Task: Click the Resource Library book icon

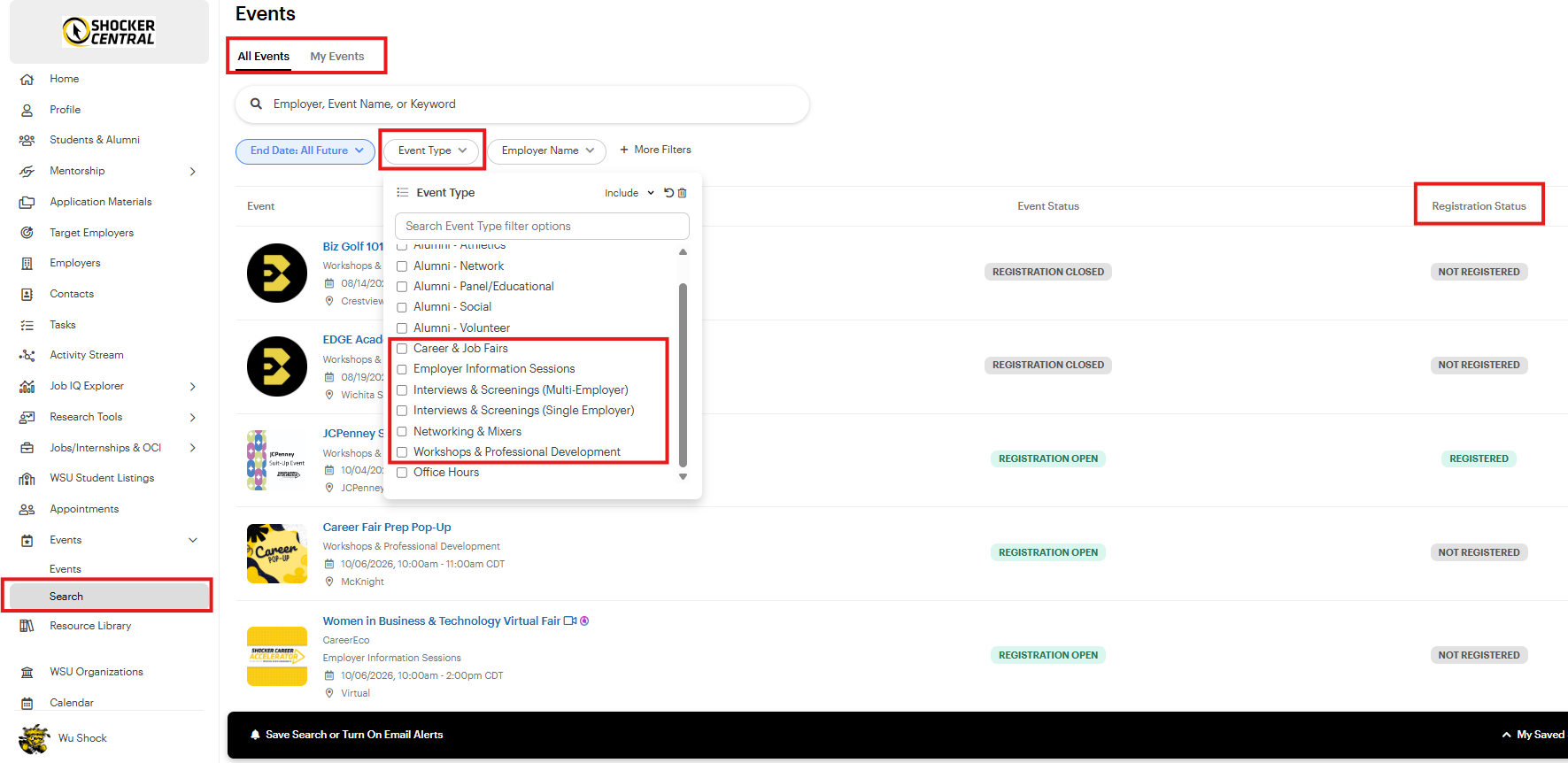Action: [27, 626]
